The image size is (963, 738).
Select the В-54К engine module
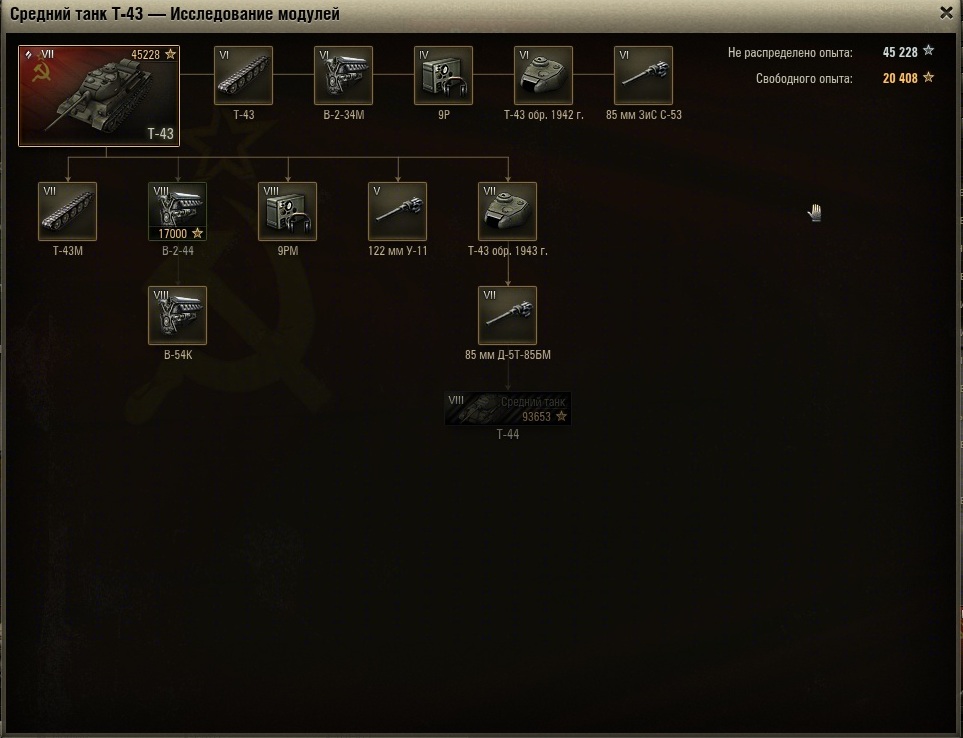tap(178, 315)
